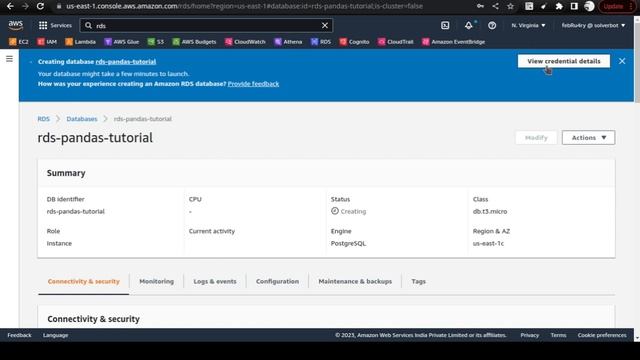This screenshot has height=360, width=640.
Task: Click the Provide feedback link
Action: tap(253, 84)
